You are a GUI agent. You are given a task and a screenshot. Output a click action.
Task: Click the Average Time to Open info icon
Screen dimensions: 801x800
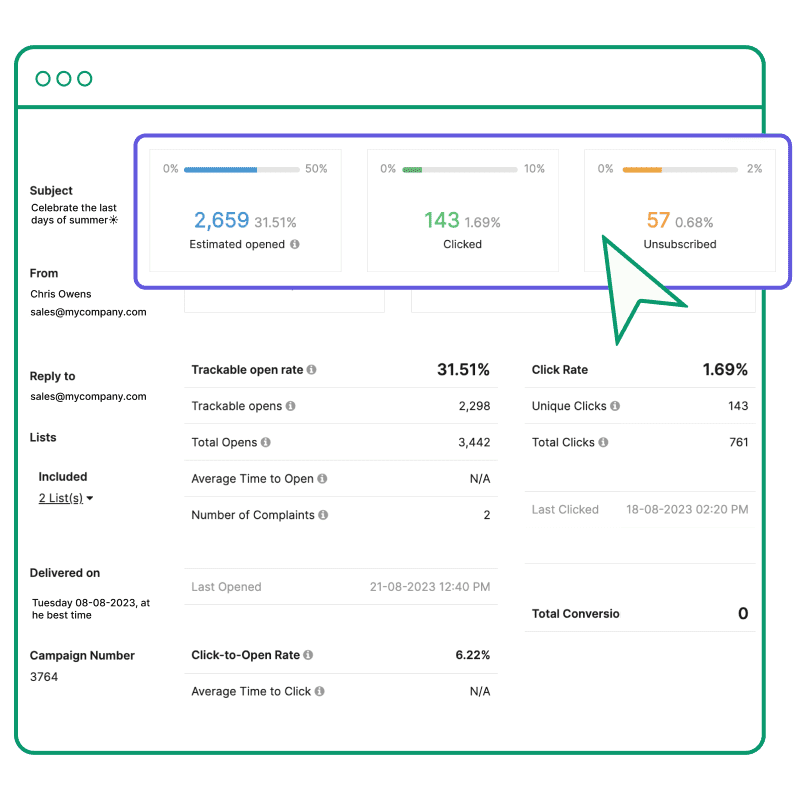322,479
